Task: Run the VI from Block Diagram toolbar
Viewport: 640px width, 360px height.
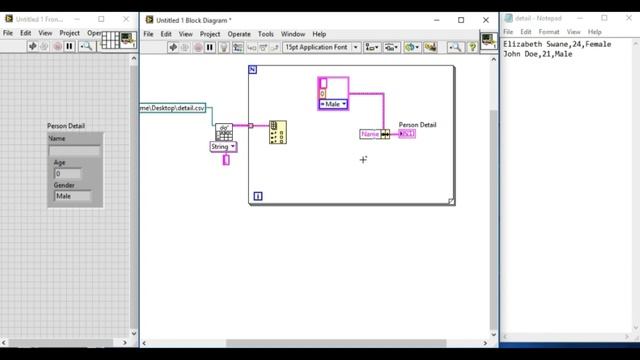Action: pyautogui.click(x=173, y=47)
